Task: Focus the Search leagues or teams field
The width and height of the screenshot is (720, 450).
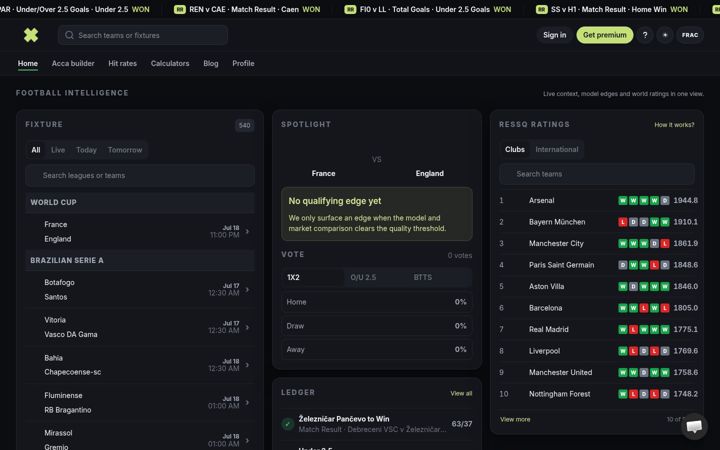Action: (140, 175)
